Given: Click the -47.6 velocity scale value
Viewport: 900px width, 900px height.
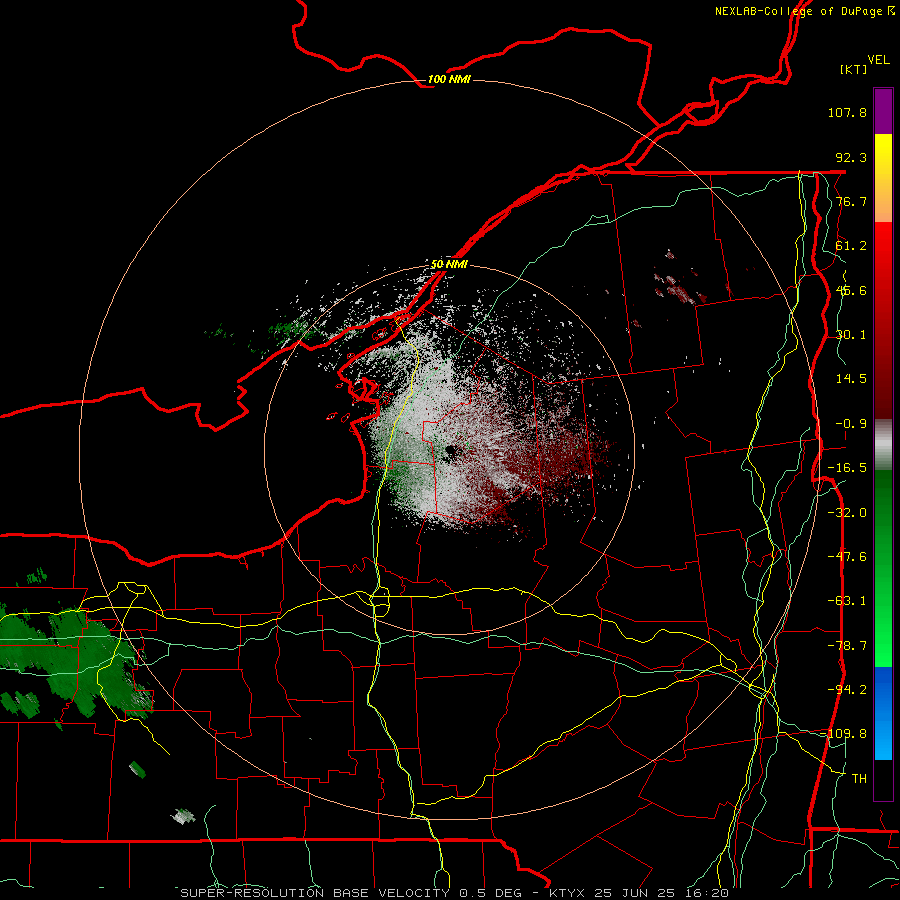Looking at the screenshot, I should coord(847,557).
